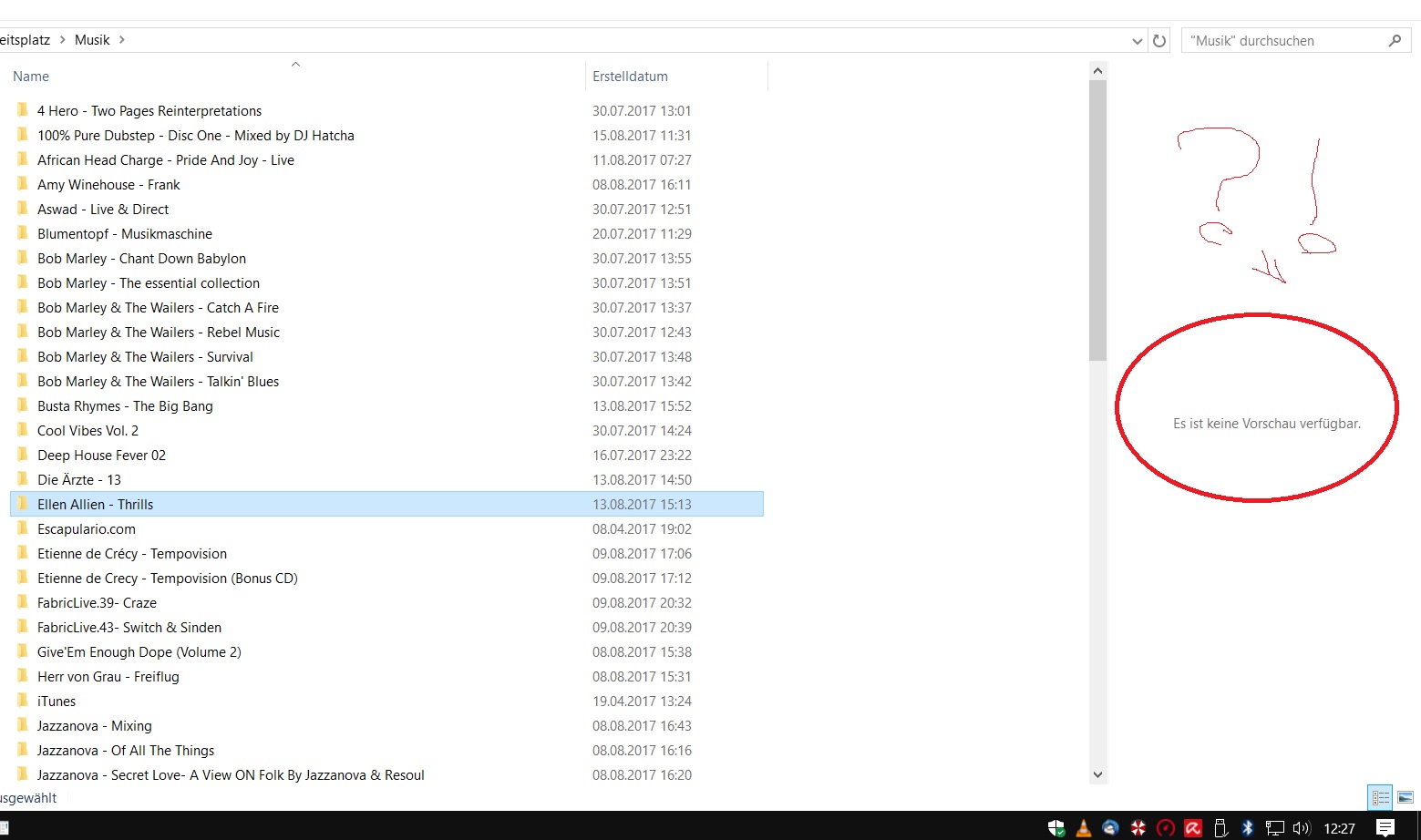Expand the chevron after Musik in breadcrumb
Screen dimensions: 1421x840
(121, 40)
